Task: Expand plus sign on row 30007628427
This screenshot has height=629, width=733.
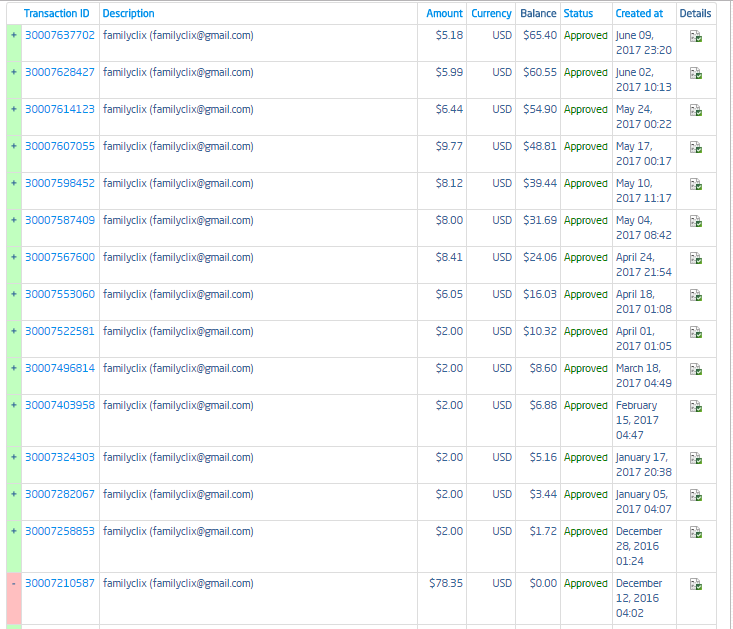Action: [x=14, y=72]
